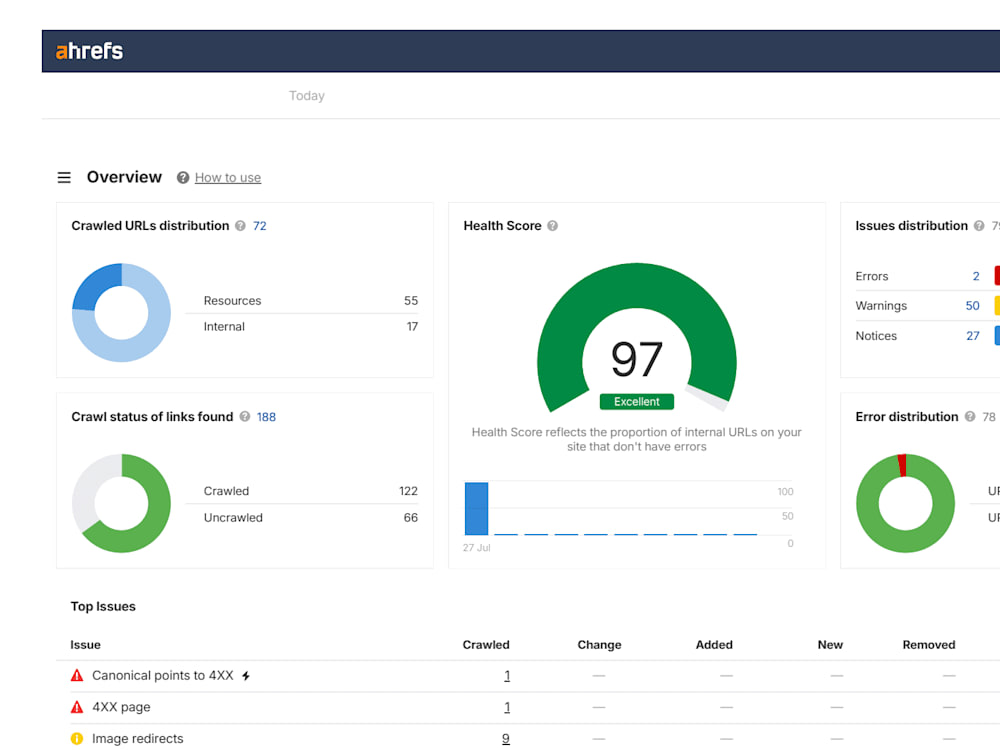
Task: Open crawled count 1 for 4XX page
Action: pos(507,707)
